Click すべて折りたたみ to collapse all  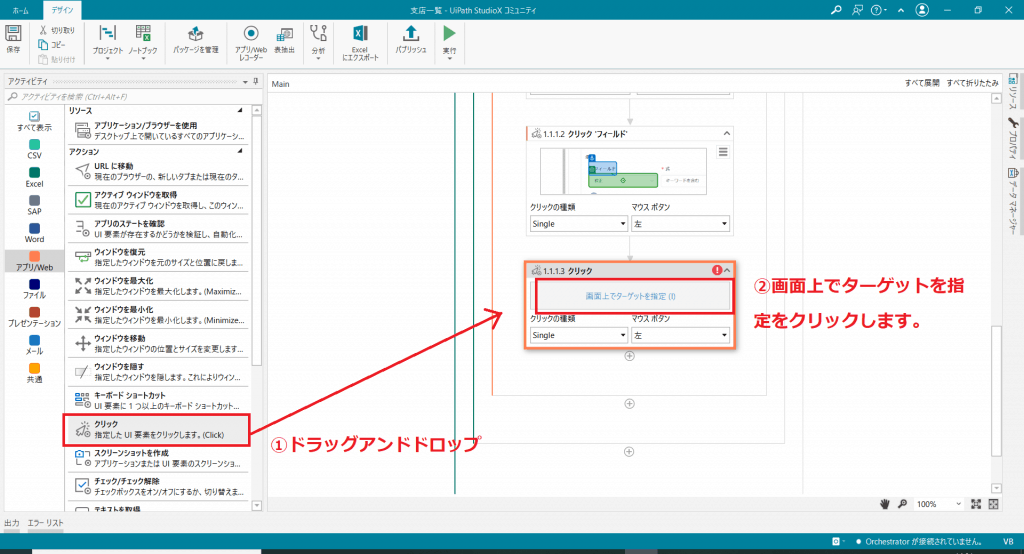point(971,84)
